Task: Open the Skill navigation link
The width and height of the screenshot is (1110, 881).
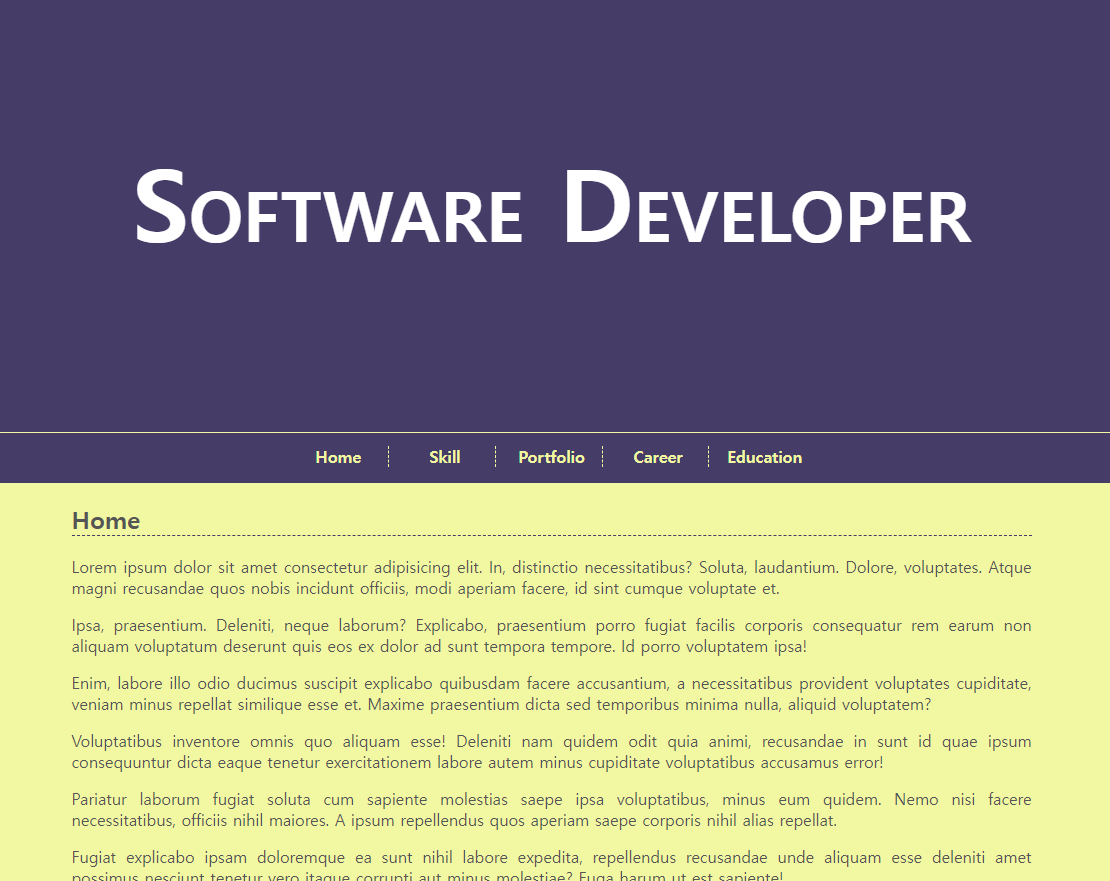Action: coord(444,457)
